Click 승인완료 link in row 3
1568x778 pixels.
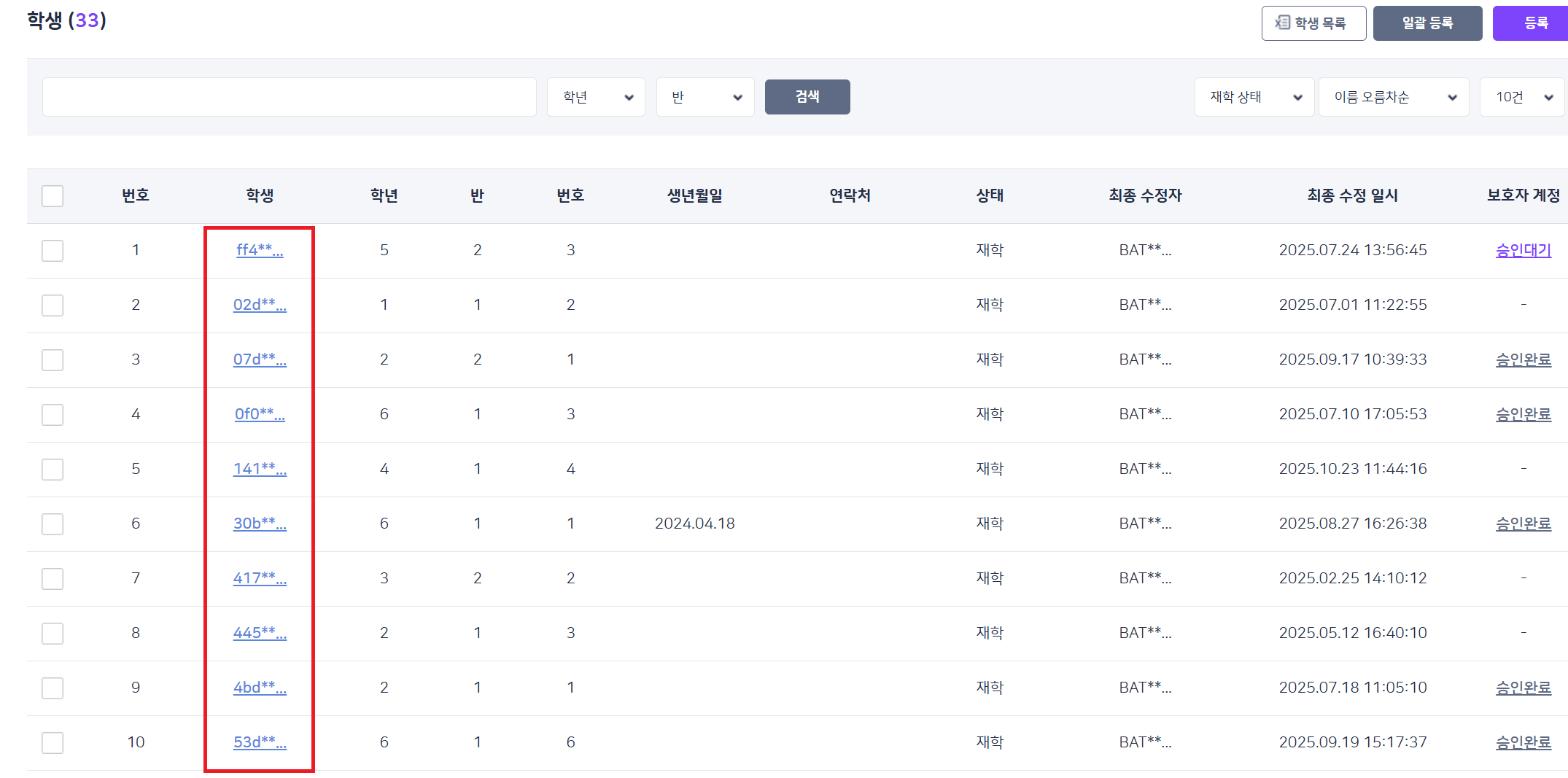point(1523,359)
